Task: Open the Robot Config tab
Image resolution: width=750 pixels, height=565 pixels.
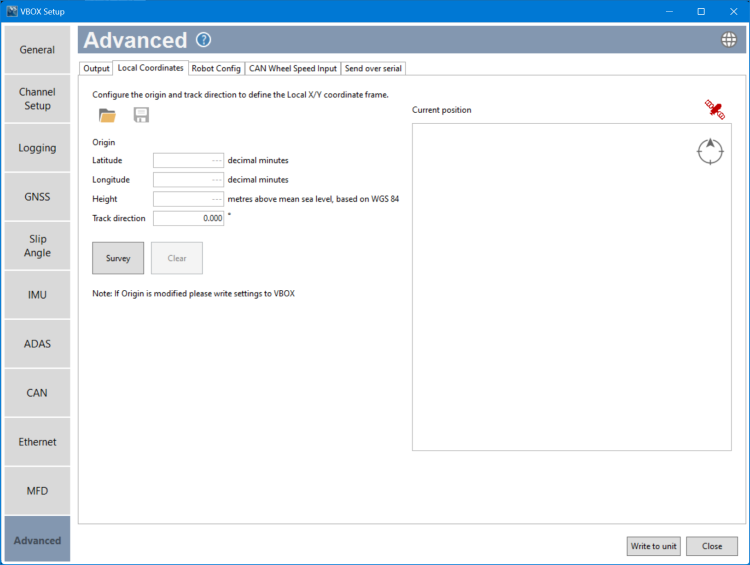Action: (x=216, y=68)
